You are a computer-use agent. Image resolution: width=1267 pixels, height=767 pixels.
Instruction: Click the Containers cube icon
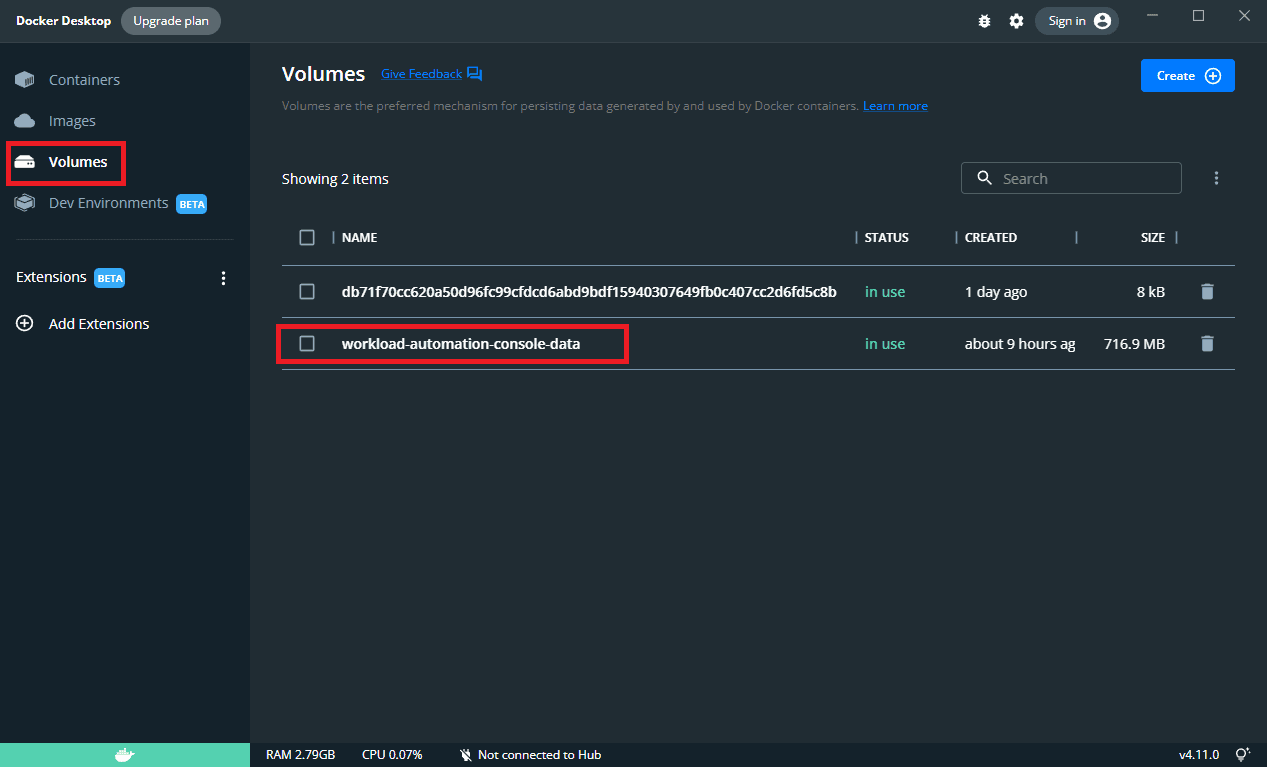[x=25, y=80]
